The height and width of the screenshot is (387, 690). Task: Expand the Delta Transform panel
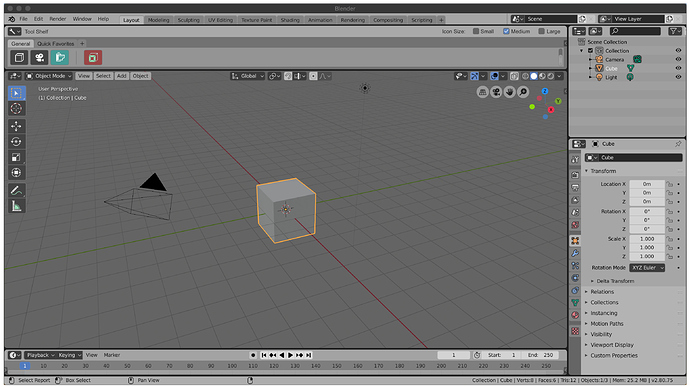(x=615, y=281)
